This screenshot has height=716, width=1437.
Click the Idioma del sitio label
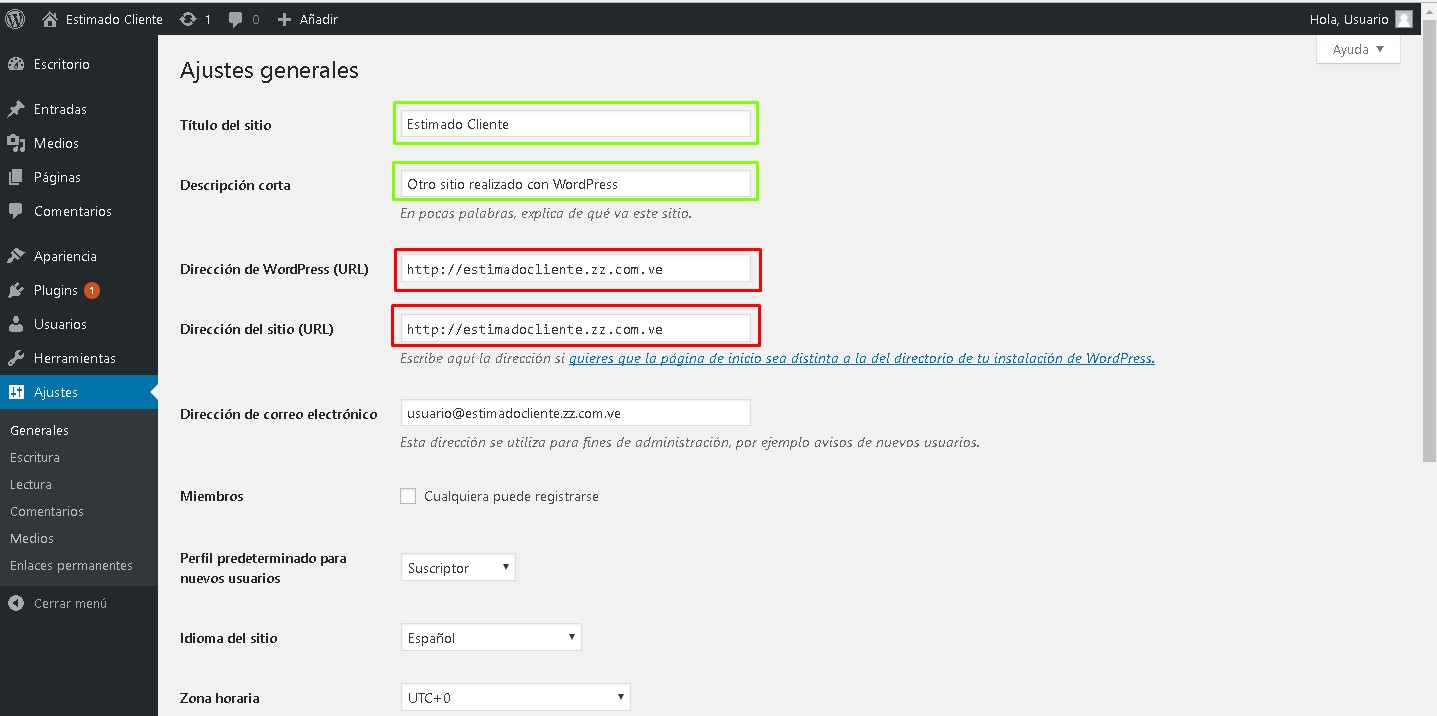coord(228,638)
